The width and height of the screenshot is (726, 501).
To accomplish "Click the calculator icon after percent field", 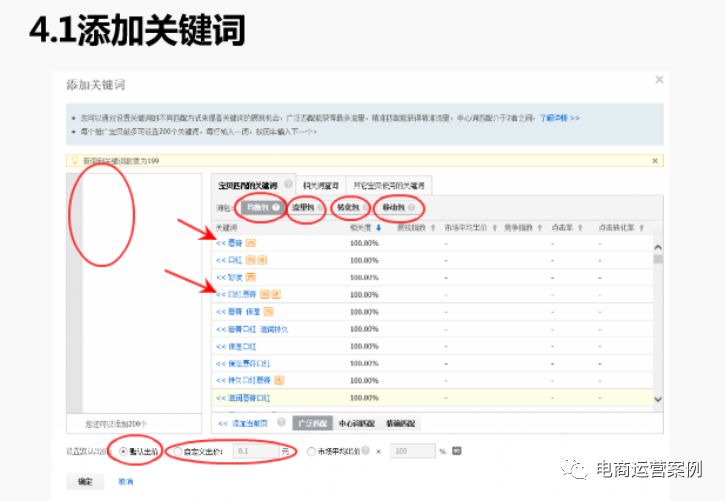I will click(x=457, y=451).
